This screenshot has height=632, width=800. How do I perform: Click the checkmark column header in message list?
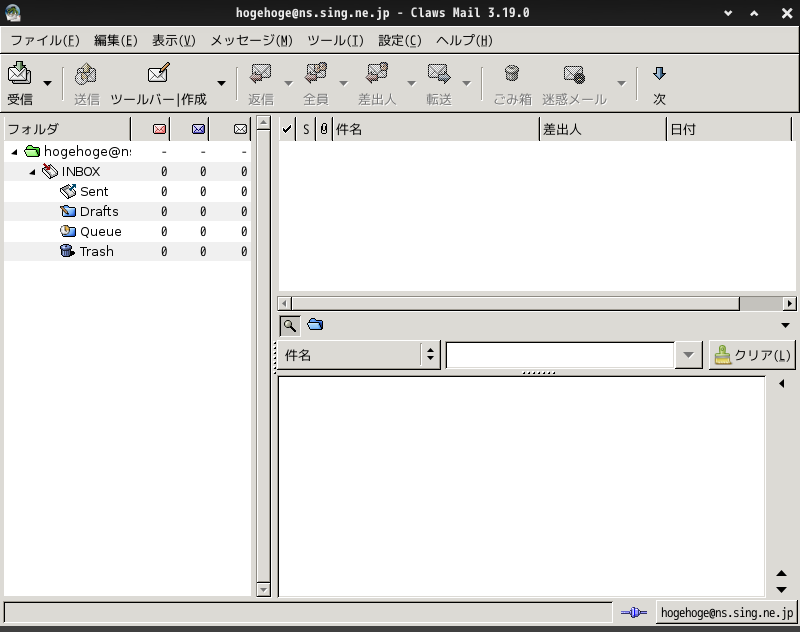(287, 129)
